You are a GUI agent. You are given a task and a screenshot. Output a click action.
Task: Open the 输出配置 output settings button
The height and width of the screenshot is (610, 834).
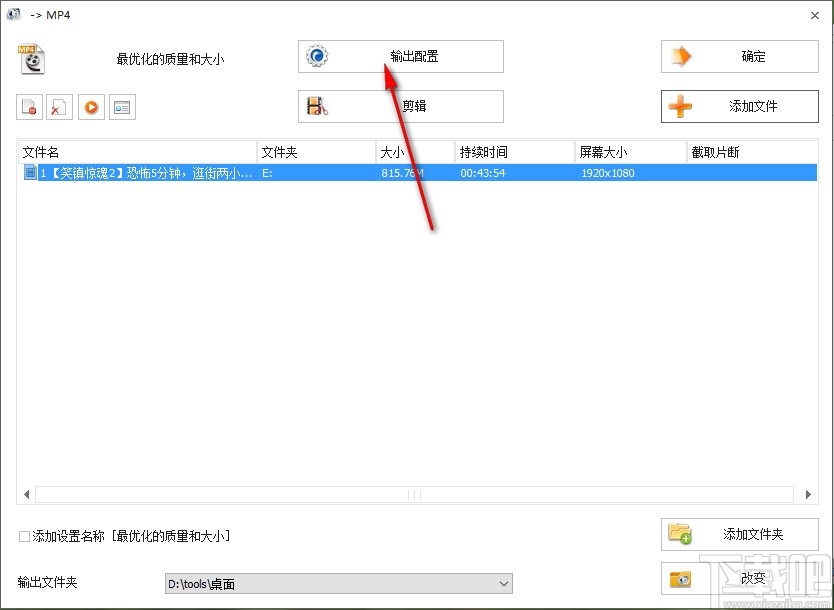click(401, 56)
